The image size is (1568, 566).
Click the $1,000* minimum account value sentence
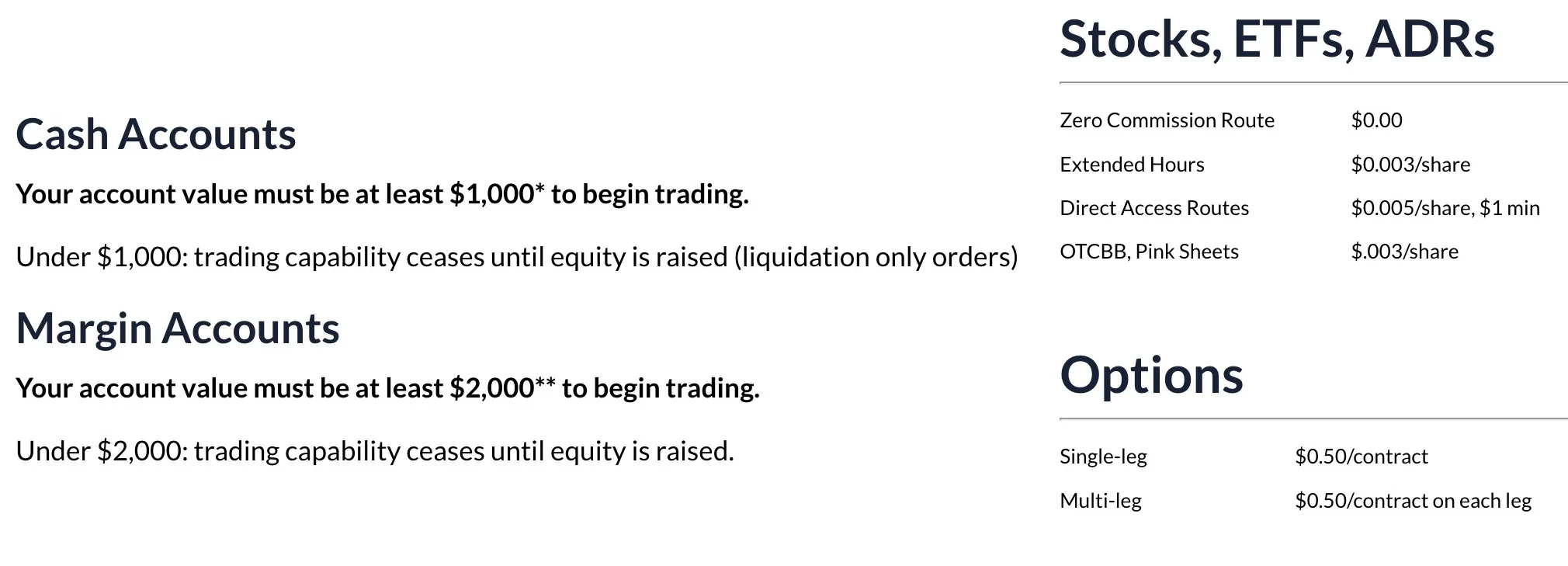tap(382, 194)
